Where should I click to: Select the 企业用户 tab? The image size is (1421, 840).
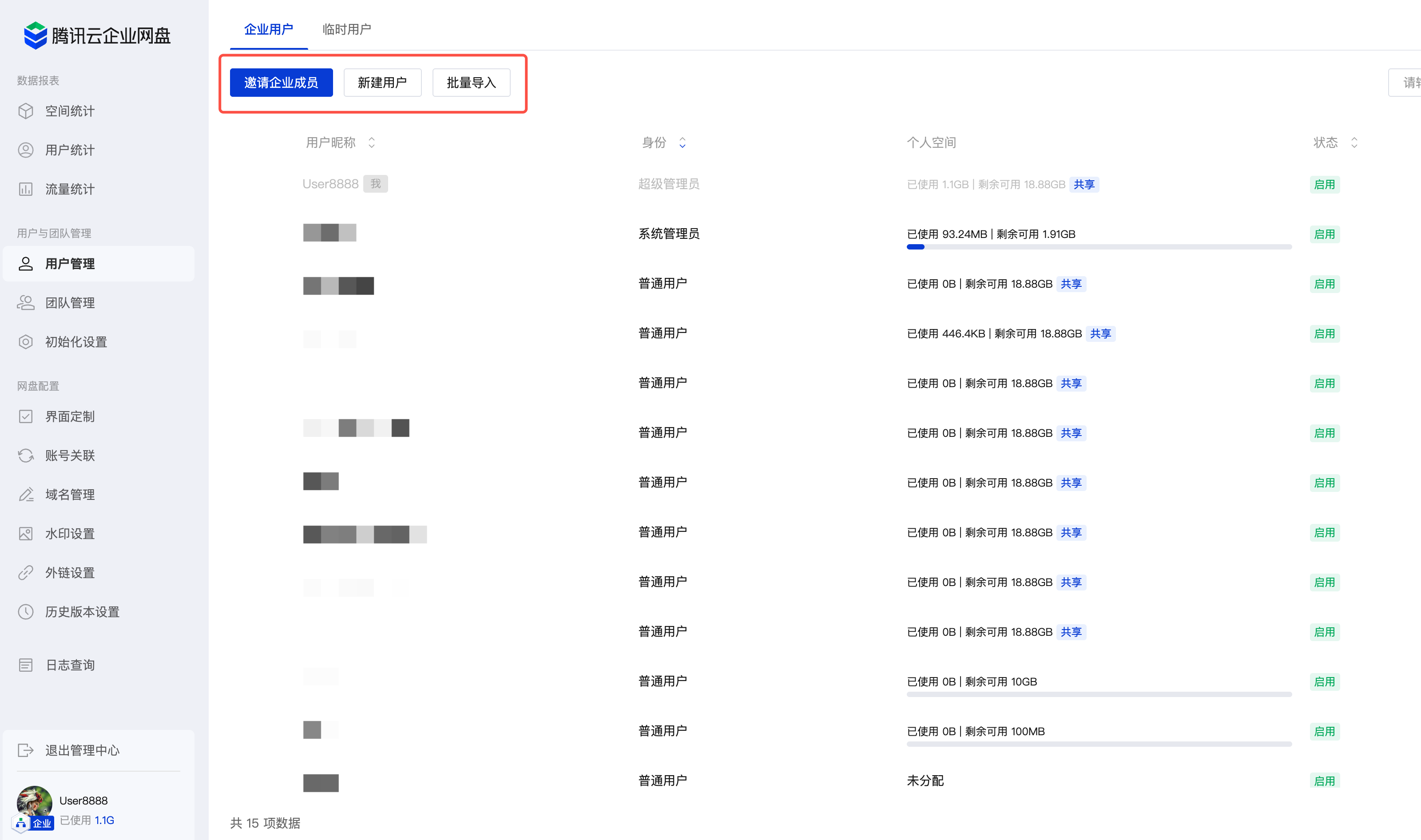tap(268, 29)
